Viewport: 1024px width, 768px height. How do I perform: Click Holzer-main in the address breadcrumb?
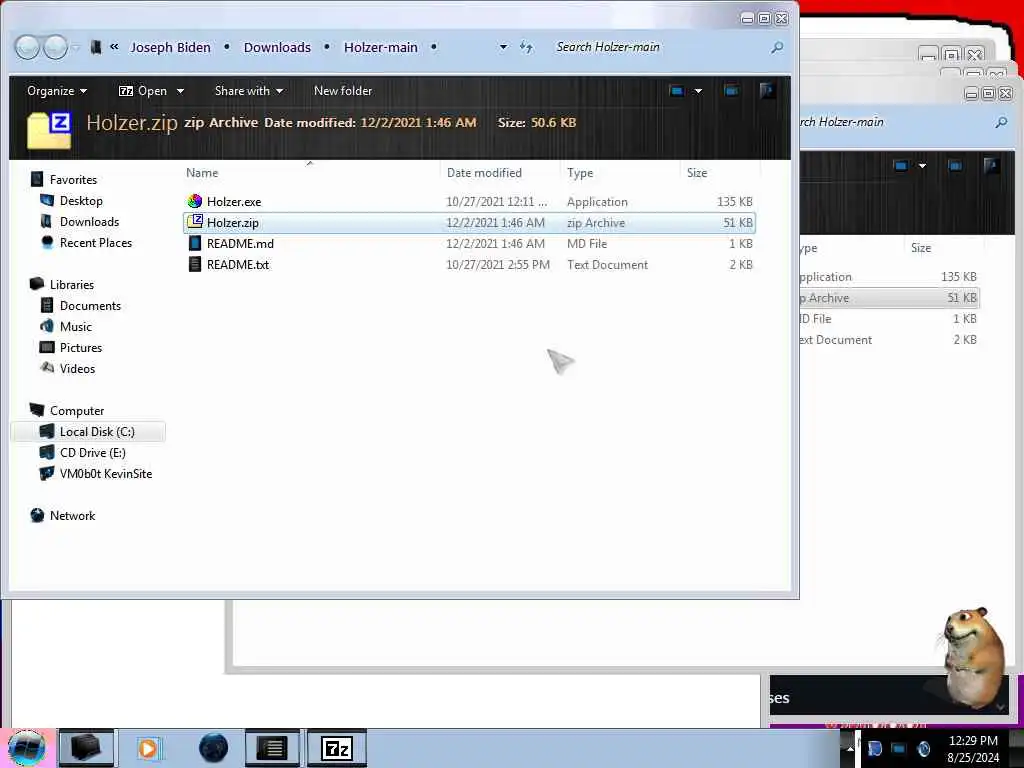point(381,47)
